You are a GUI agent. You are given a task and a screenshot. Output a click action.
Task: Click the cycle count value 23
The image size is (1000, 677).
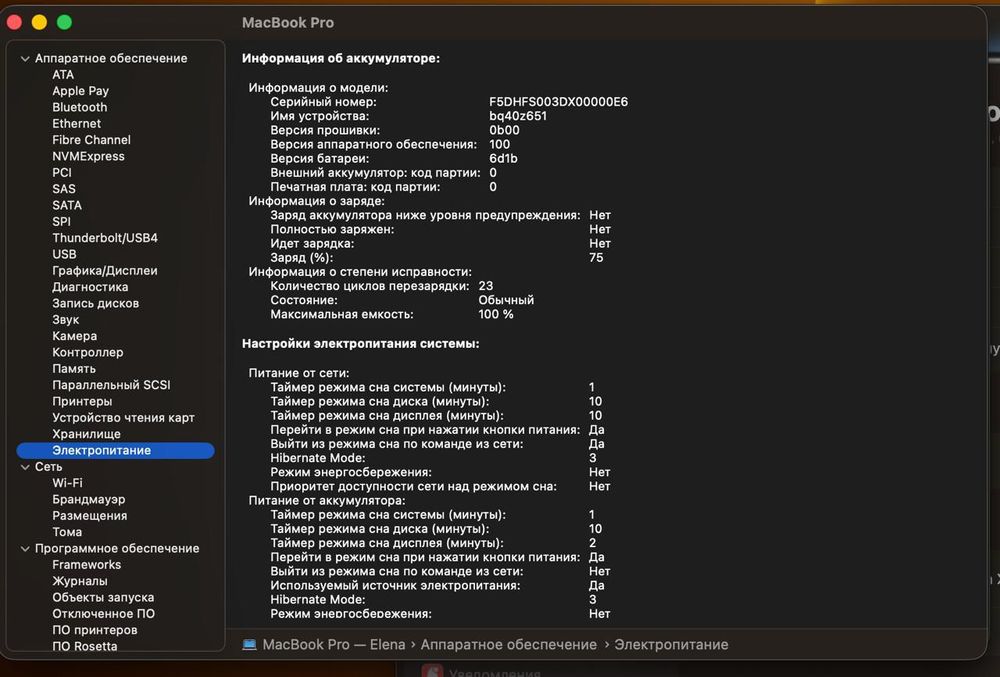pyautogui.click(x=485, y=286)
